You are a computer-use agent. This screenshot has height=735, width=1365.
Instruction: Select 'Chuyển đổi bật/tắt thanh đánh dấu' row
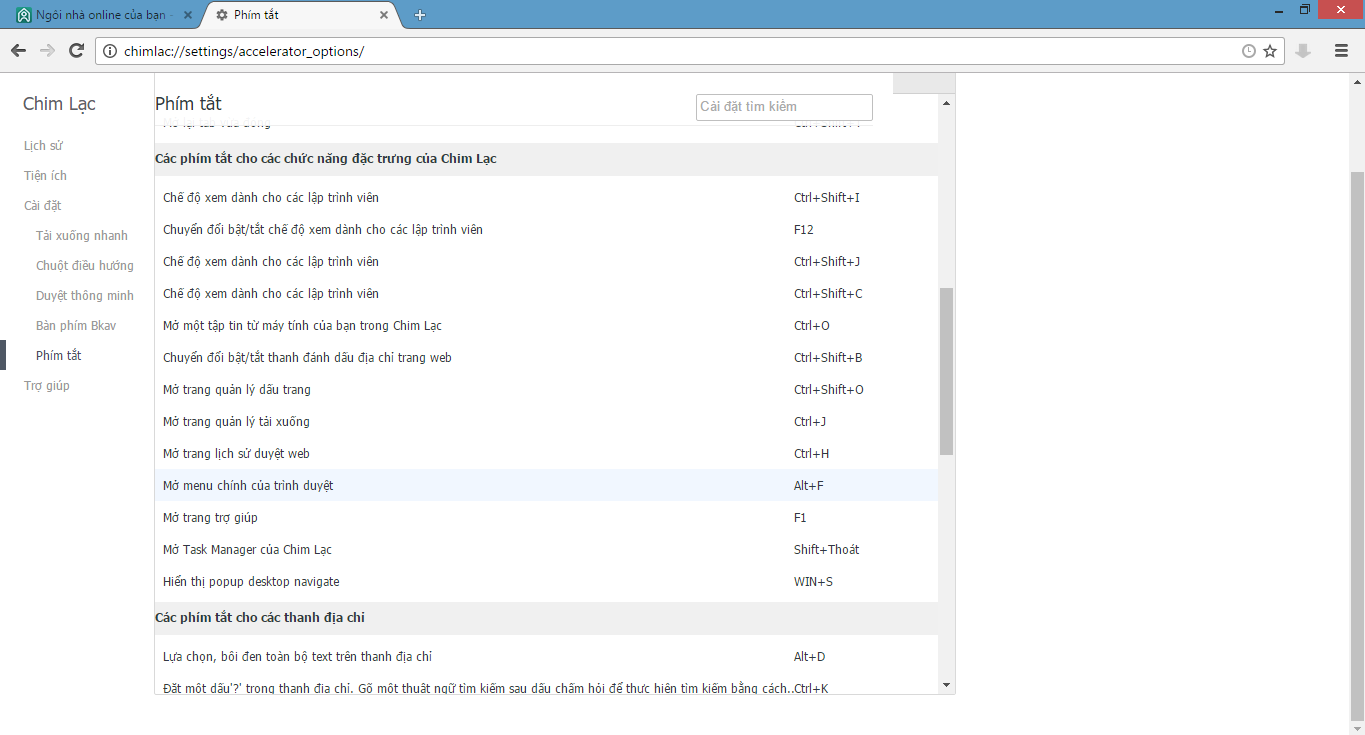tap(546, 358)
